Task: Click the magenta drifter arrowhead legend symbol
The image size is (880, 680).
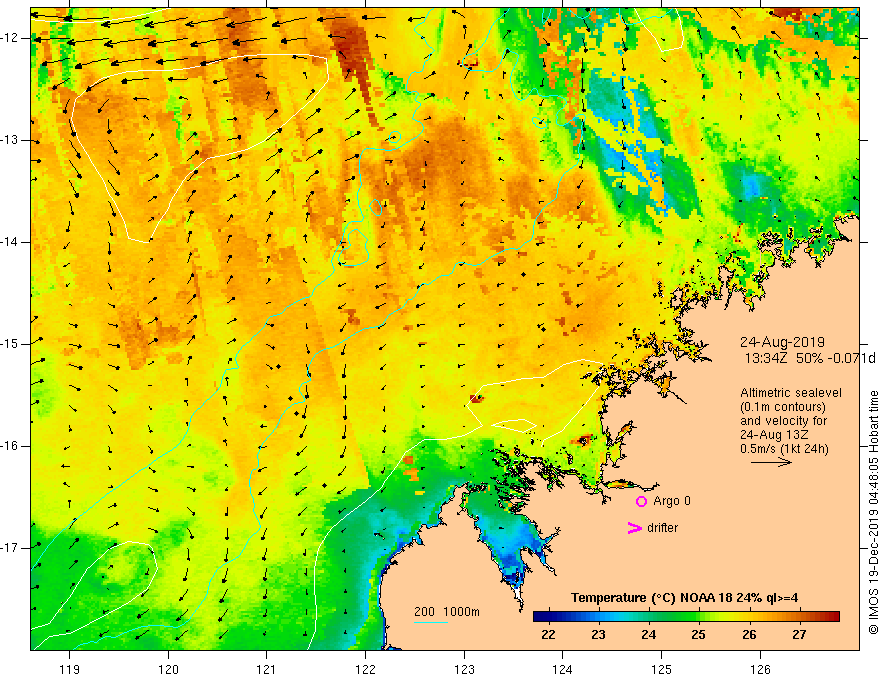Action: coord(634,528)
